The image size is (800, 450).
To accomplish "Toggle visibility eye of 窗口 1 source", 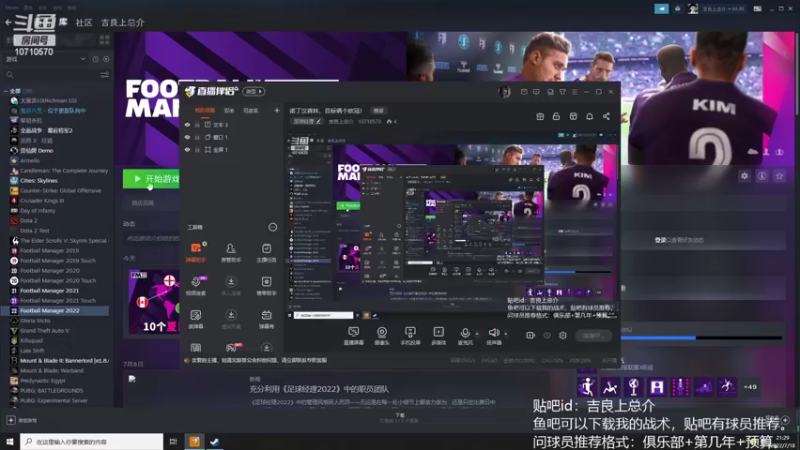I will pyautogui.click(x=187, y=137).
